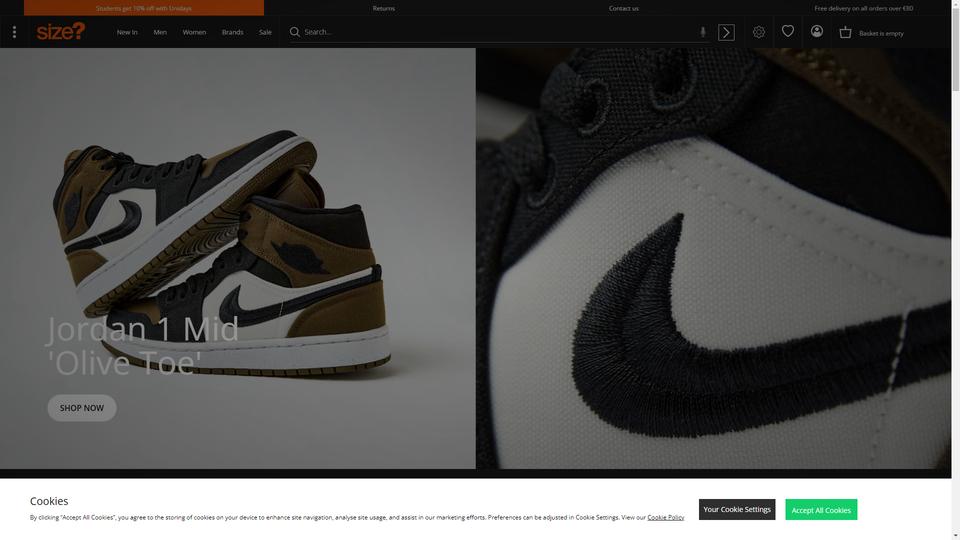960x540 pixels.
Task: Open the New In menu
Action: [x=127, y=32]
